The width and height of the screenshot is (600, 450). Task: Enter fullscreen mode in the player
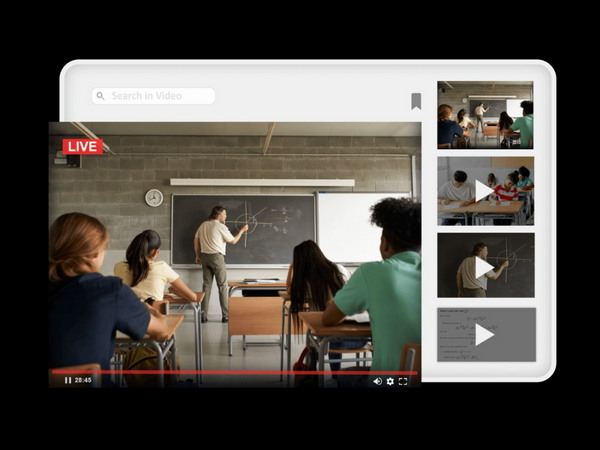click(x=403, y=381)
